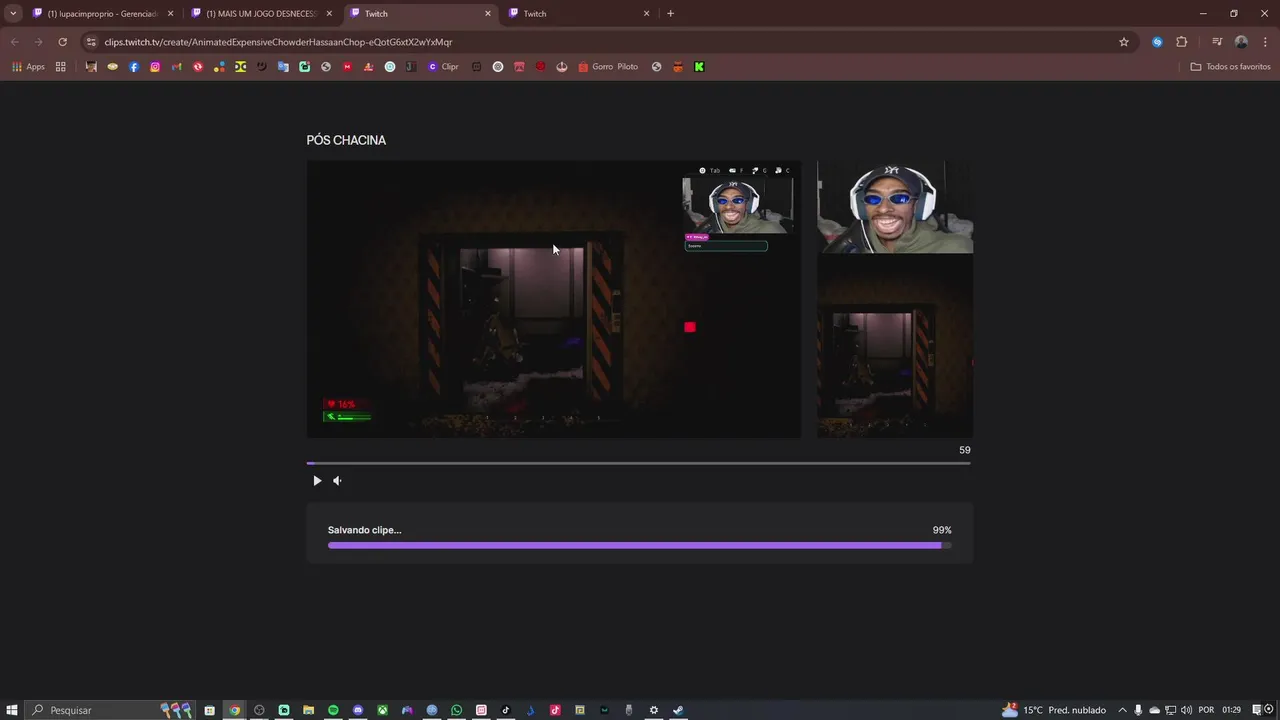Open the clock showing 01:29

[x=1230, y=710]
